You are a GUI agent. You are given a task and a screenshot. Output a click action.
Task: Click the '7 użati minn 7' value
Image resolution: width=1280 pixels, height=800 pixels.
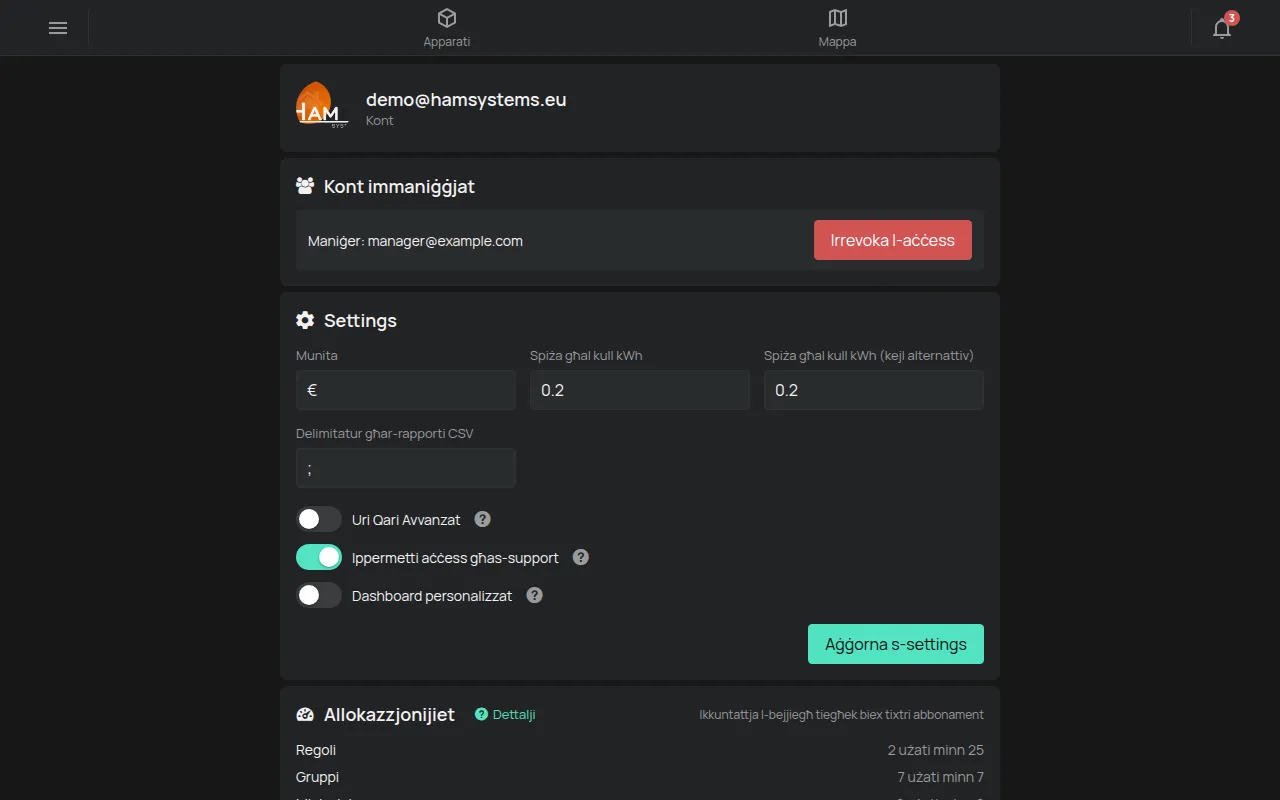(x=941, y=777)
